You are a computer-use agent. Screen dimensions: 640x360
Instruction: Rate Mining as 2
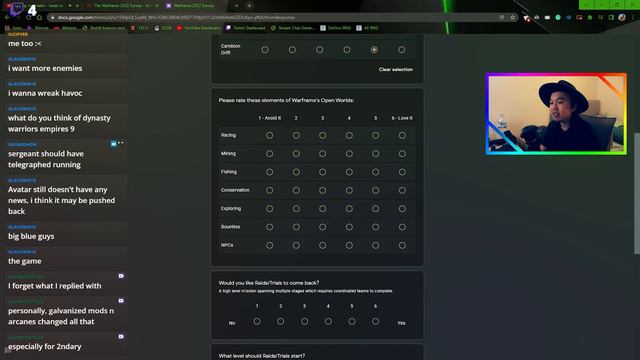[296, 153]
